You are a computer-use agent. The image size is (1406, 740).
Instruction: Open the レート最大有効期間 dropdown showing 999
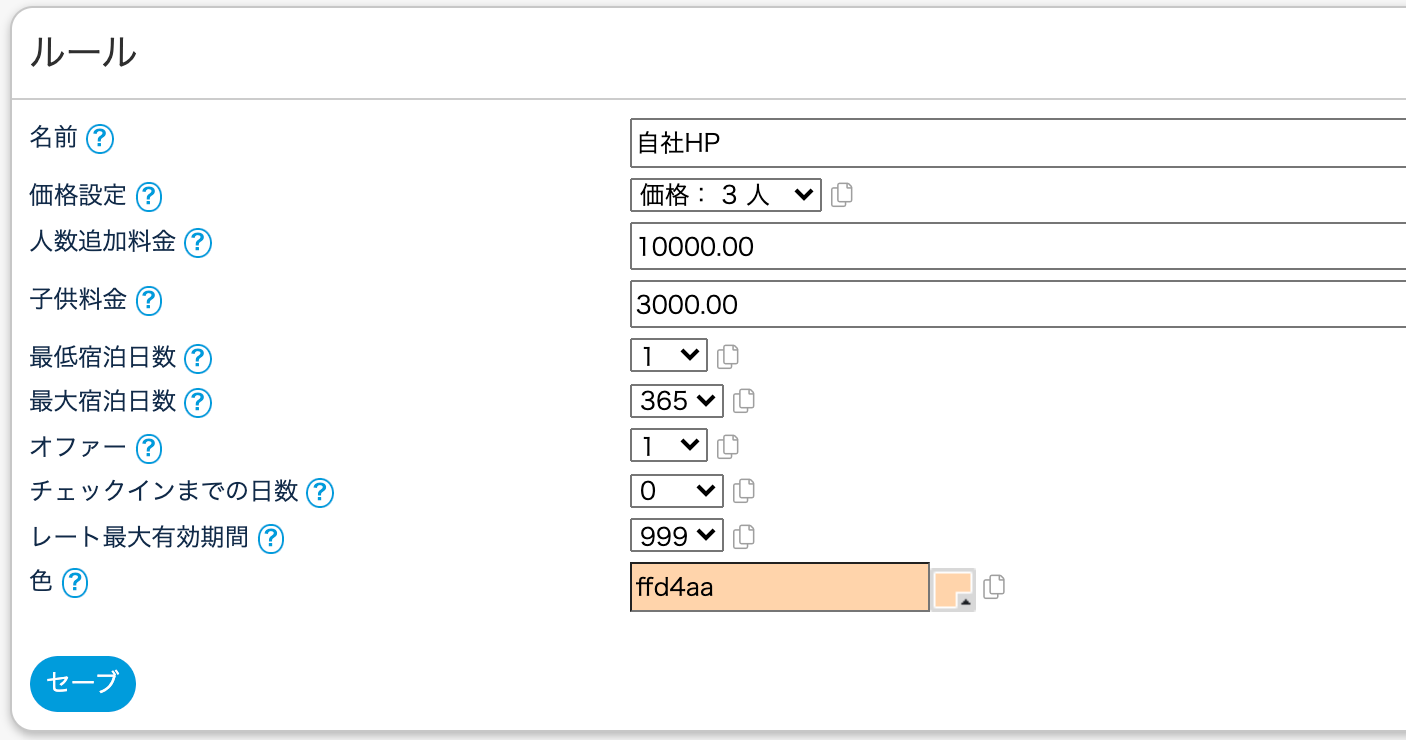[676, 536]
